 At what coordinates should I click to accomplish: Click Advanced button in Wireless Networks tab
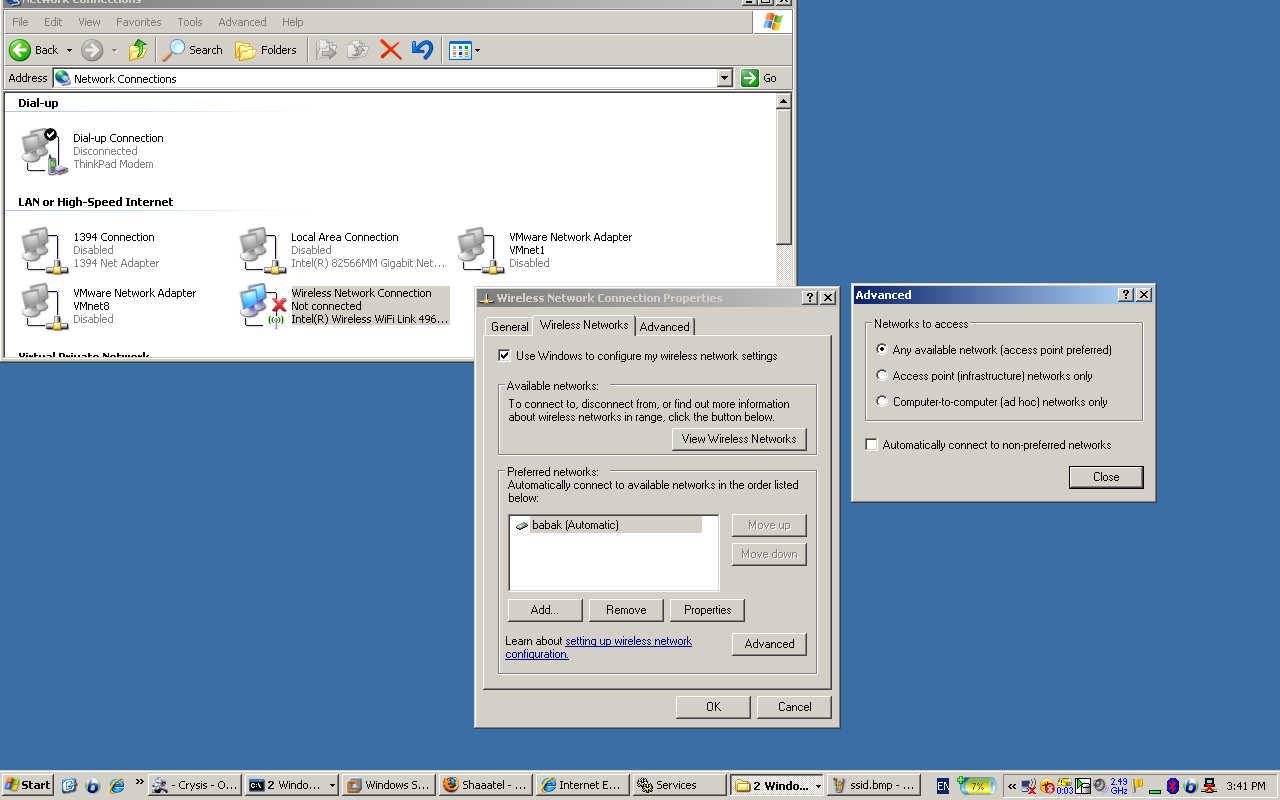tap(769, 644)
